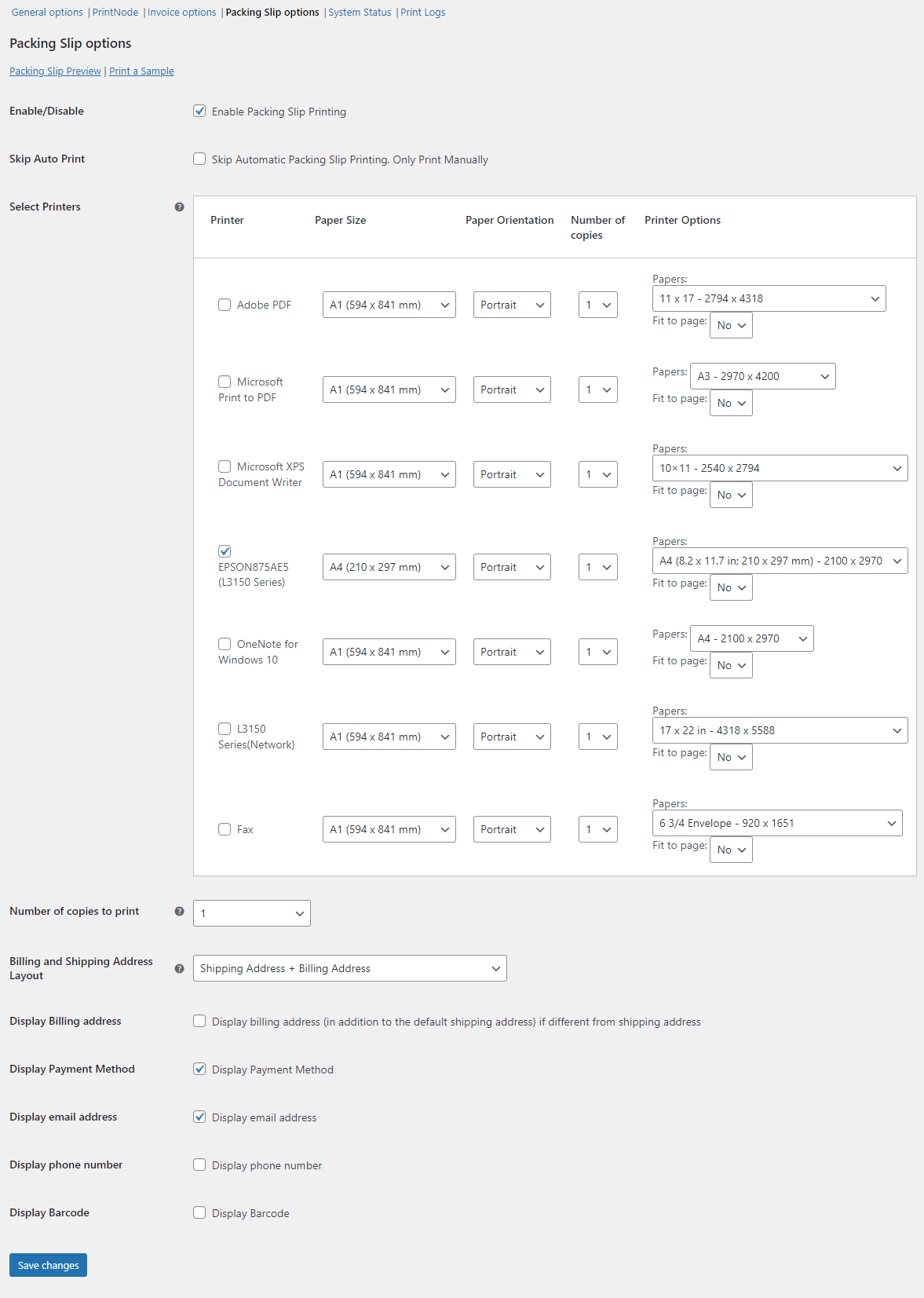Change Fit to page for Adobe PDF

point(731,325)
